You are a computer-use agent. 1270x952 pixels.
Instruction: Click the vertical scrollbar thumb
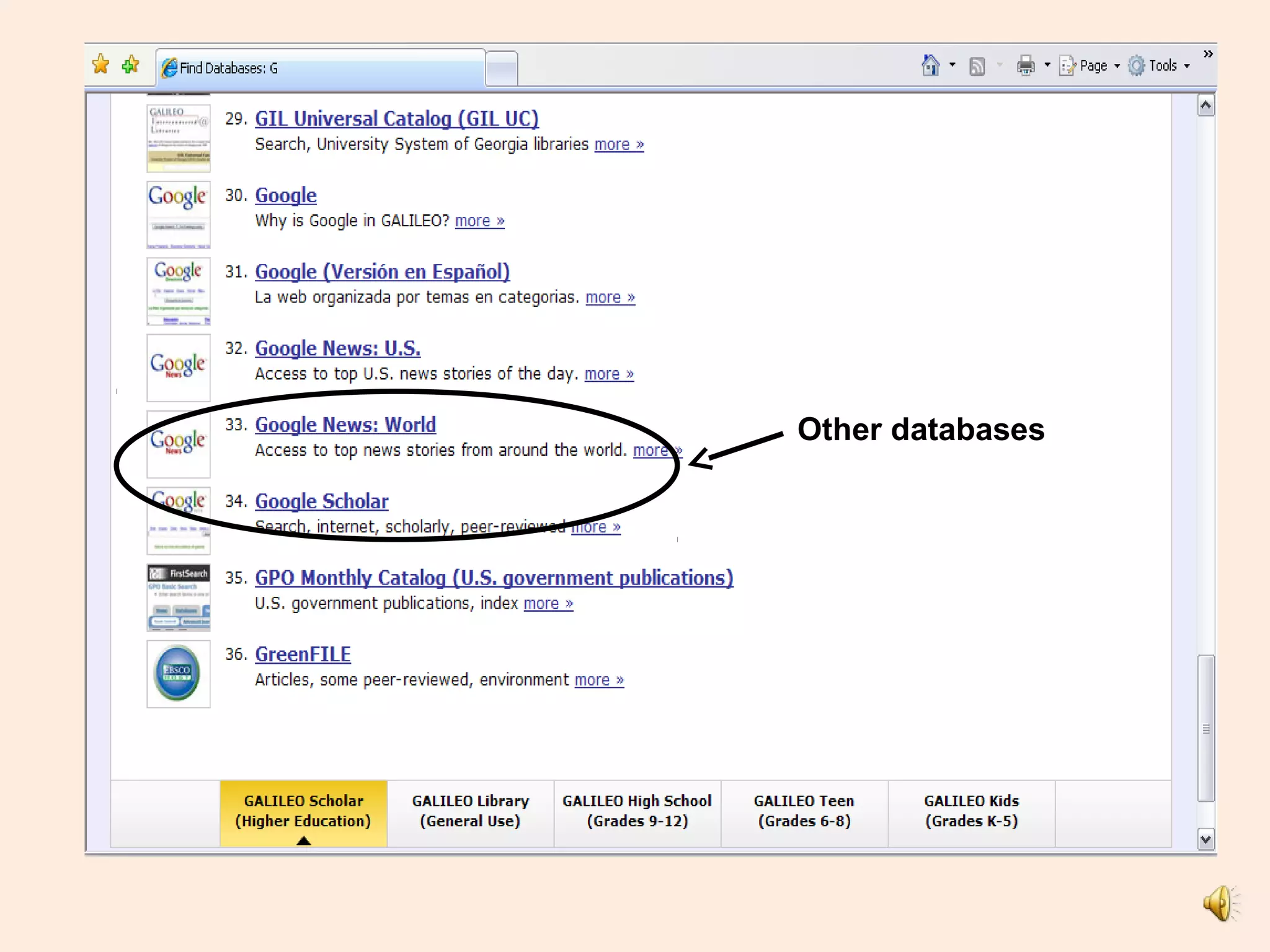click(1206, 728)
